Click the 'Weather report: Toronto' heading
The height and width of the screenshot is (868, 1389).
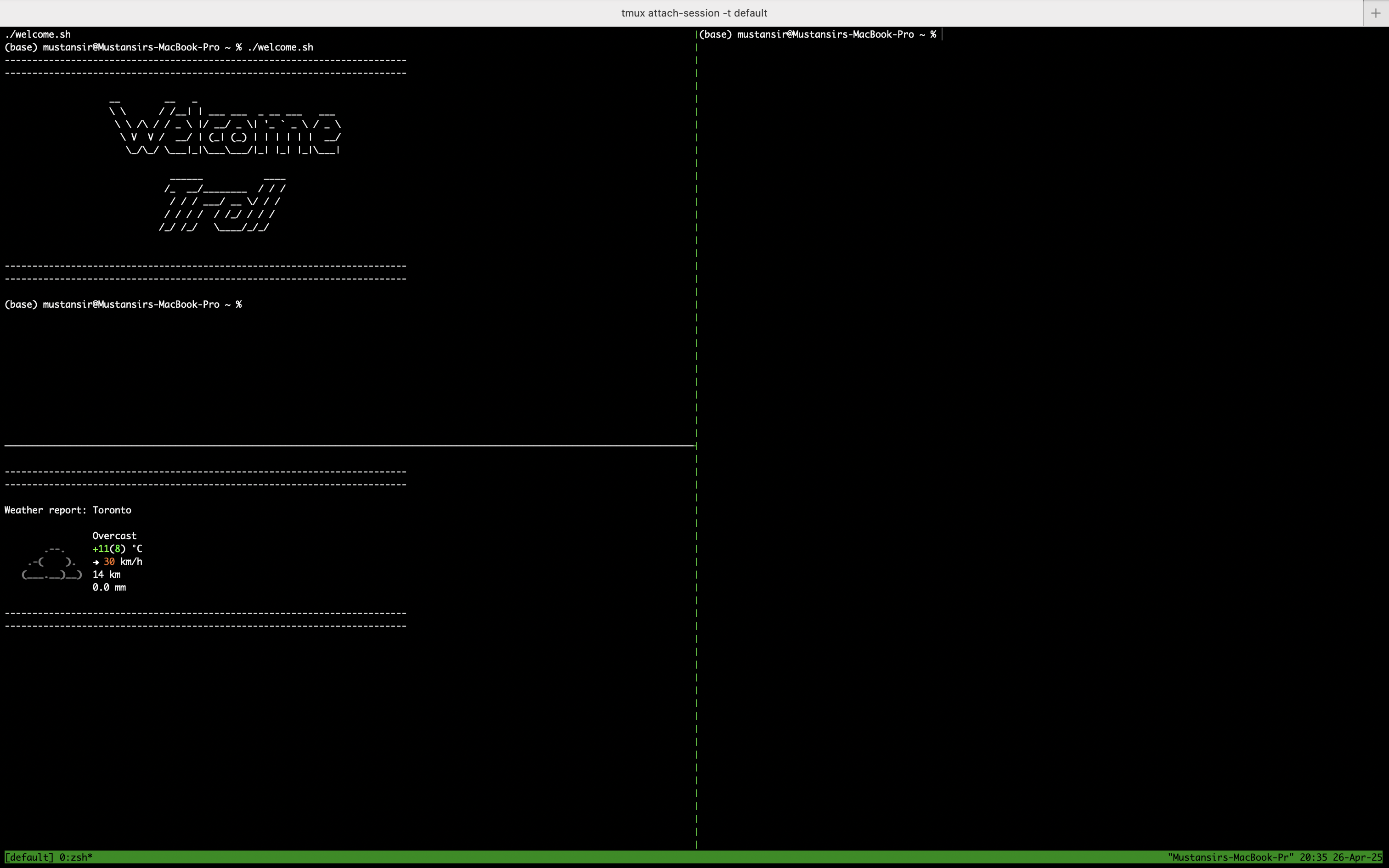pyautogui.click(x=68, y=510)
